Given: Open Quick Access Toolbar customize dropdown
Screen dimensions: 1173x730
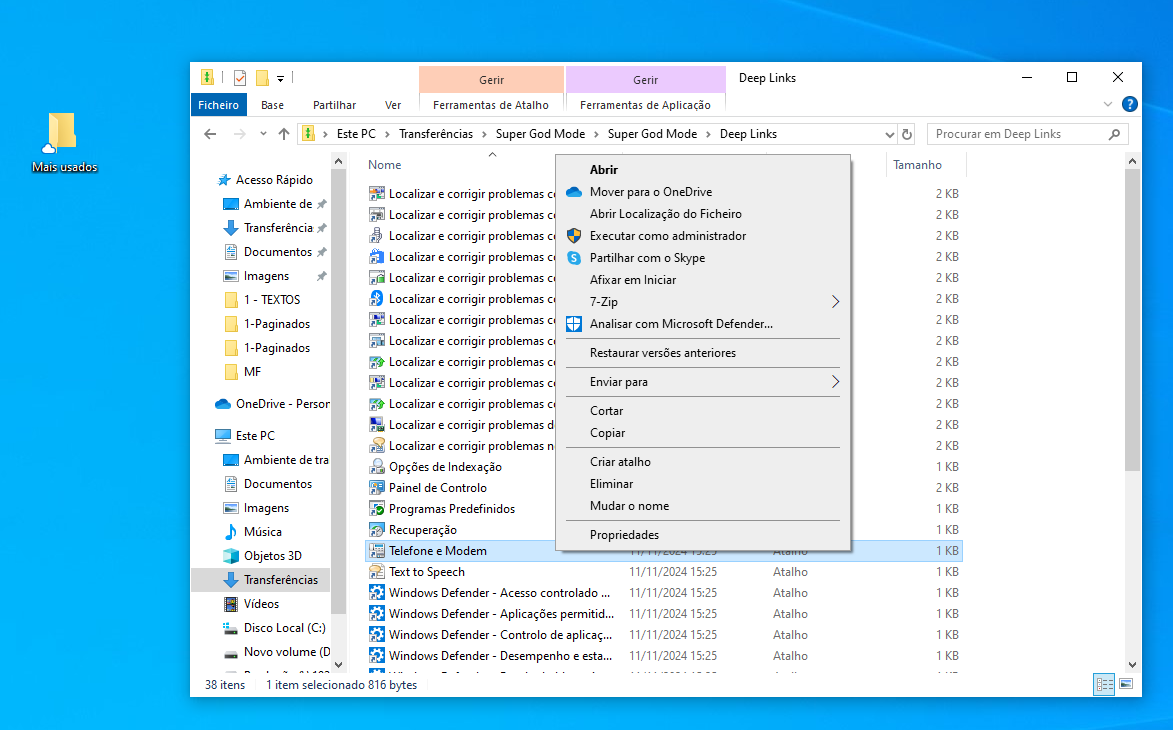Looking at the screenshot, I should (x=281, y=79).
